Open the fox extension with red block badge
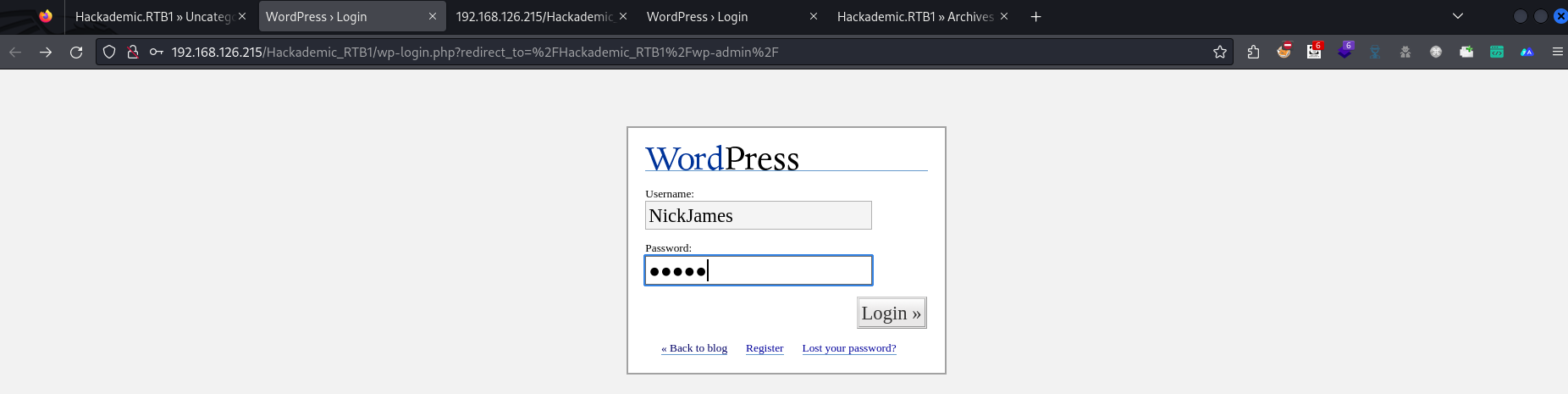This screenshot has height=394, width=1568. tap(1284, 51)
